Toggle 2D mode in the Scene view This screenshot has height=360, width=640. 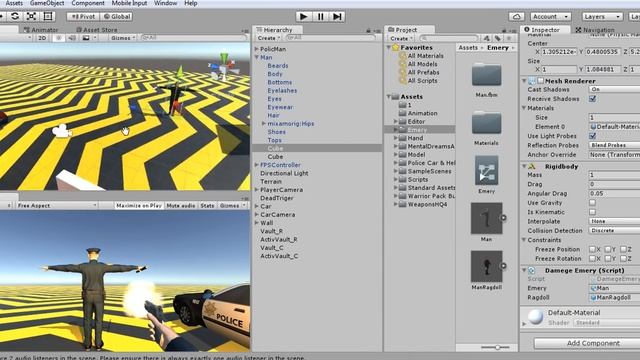click(42, 38)
